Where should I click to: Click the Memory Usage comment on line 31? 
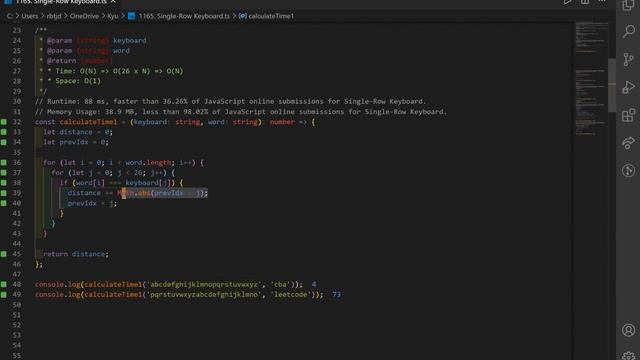pyautogui.click(x=241, y=111)
